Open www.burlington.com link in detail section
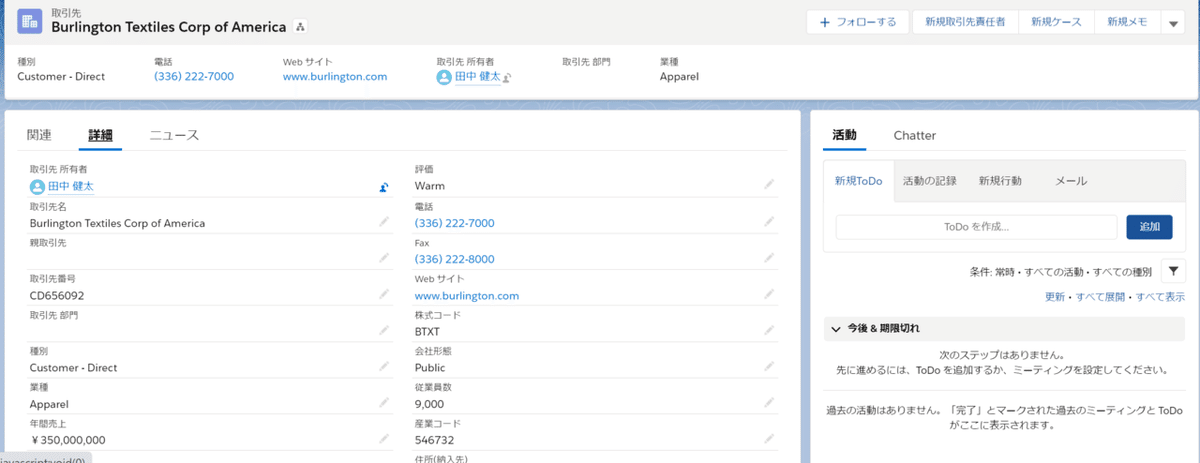 [x=467, y=296]
